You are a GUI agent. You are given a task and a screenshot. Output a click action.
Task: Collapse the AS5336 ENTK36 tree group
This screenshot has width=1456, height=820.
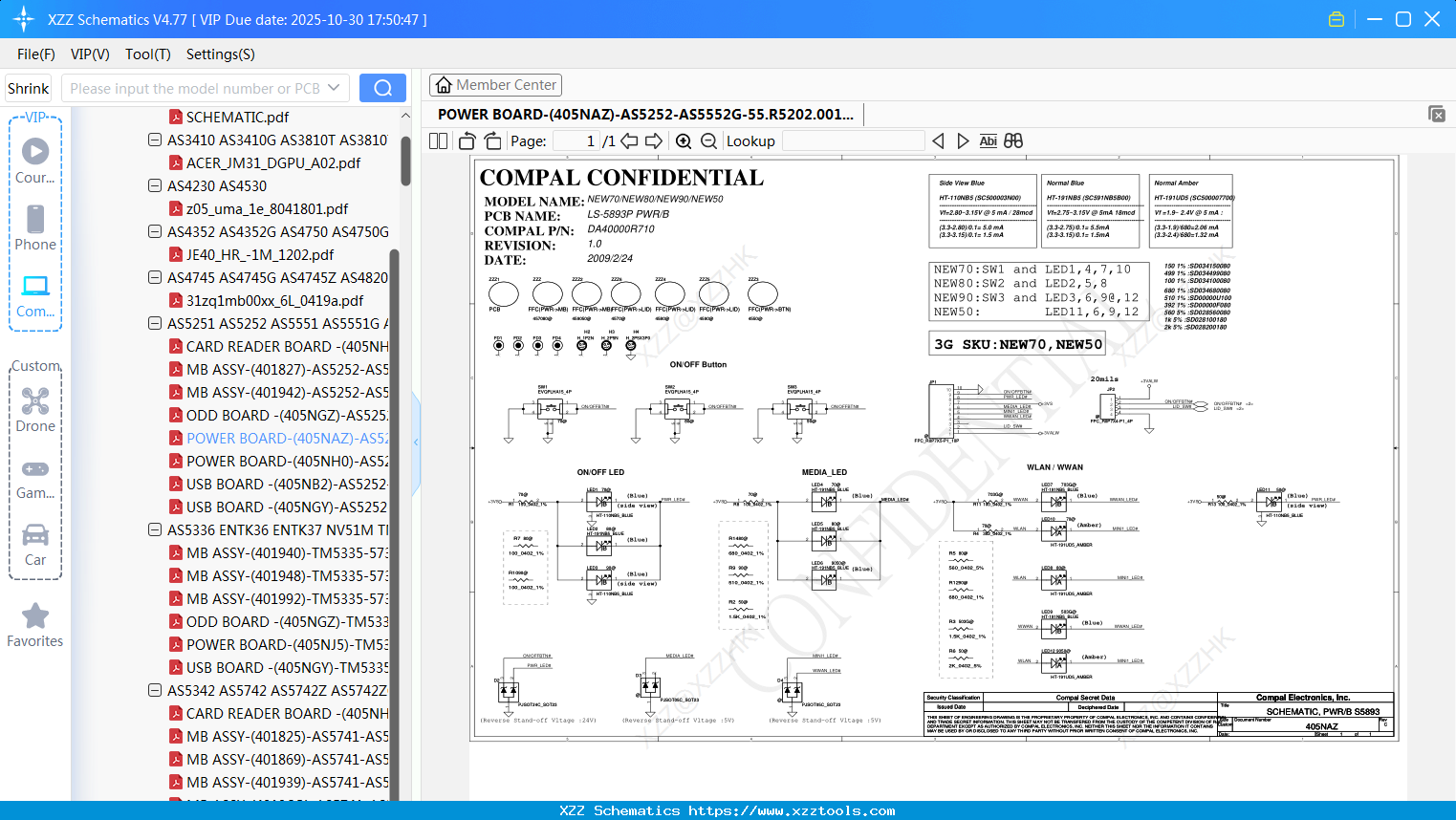155,529
